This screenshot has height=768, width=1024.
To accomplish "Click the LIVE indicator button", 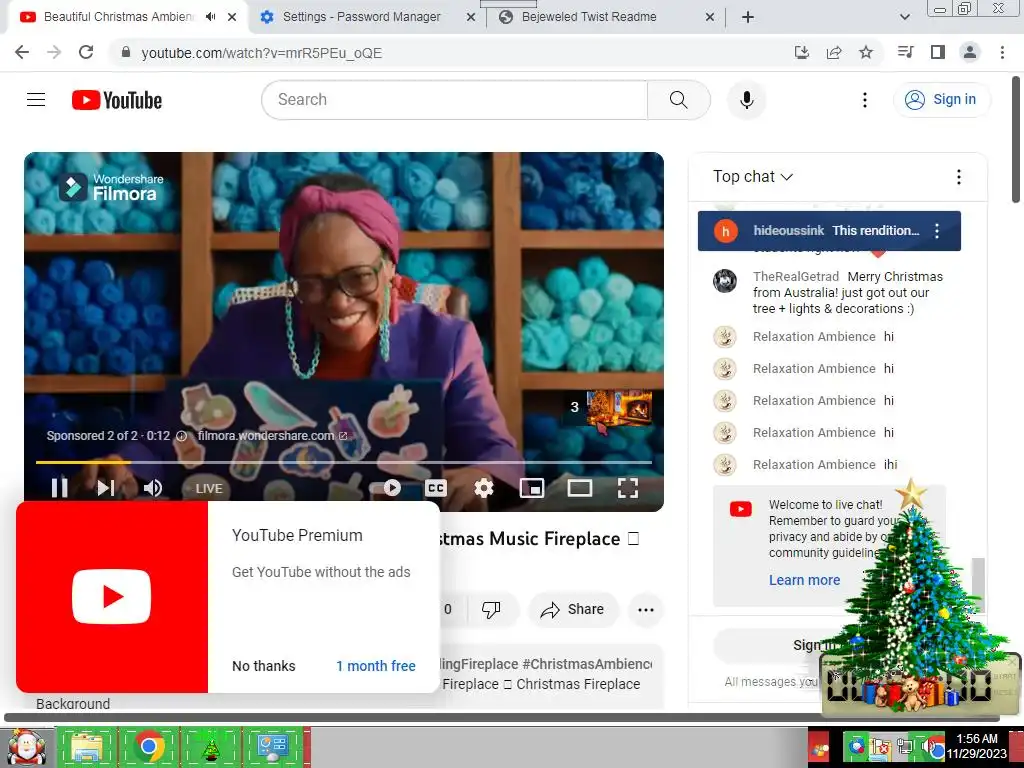I will pyautogui.click(x=209, y=488).
